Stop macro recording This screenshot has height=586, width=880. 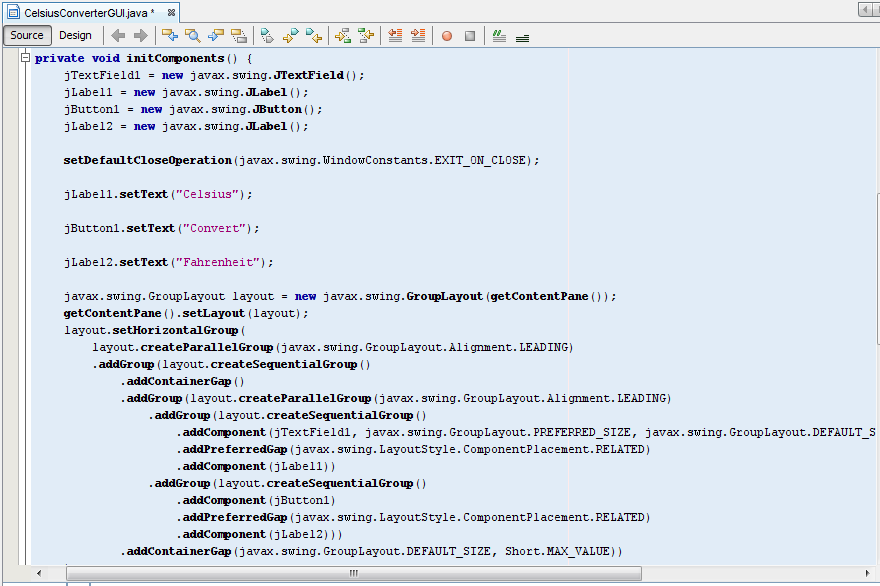tap(472, 36)
